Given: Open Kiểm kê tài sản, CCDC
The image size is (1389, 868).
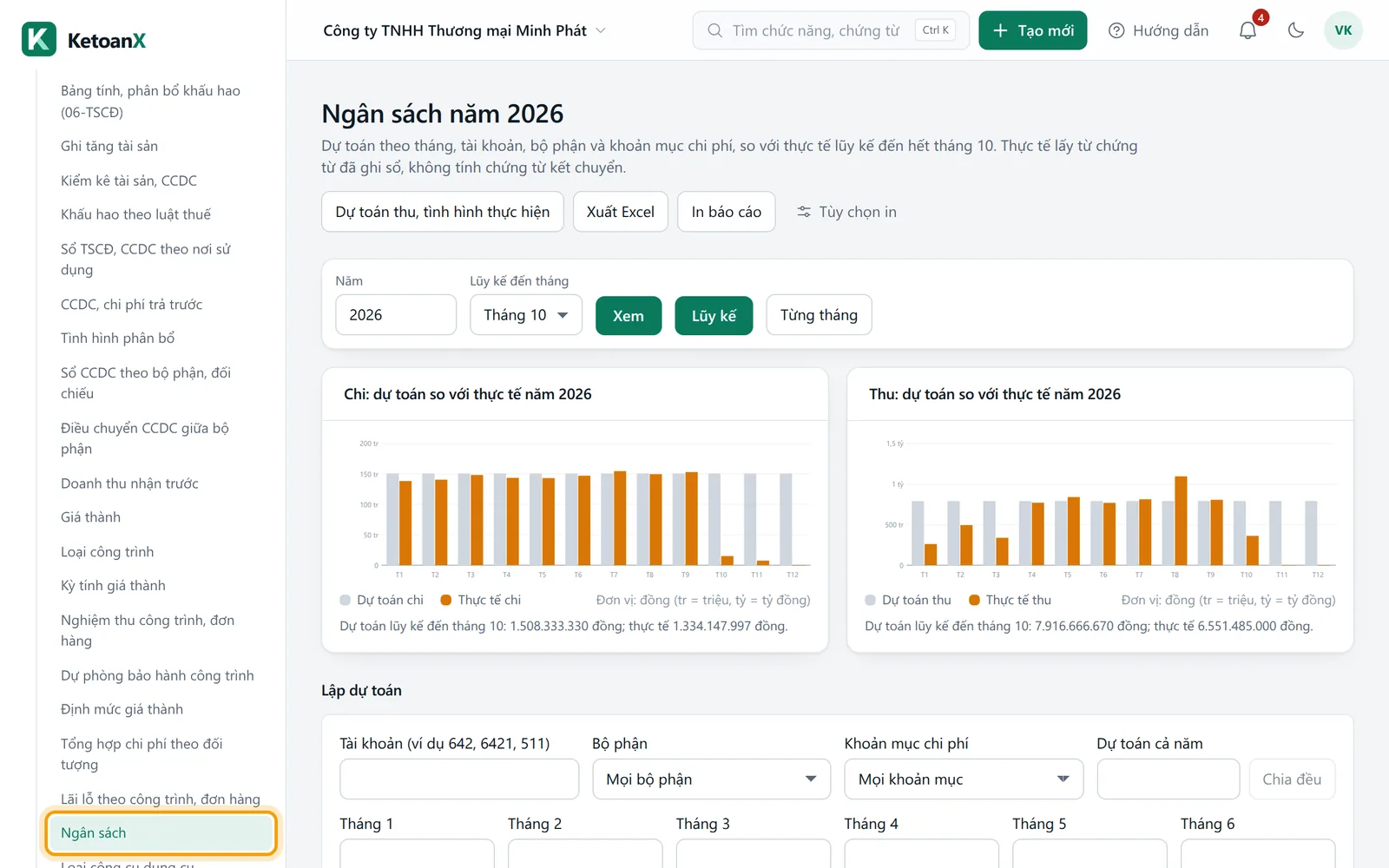Looking at the screenshot, I should [128, 181].
